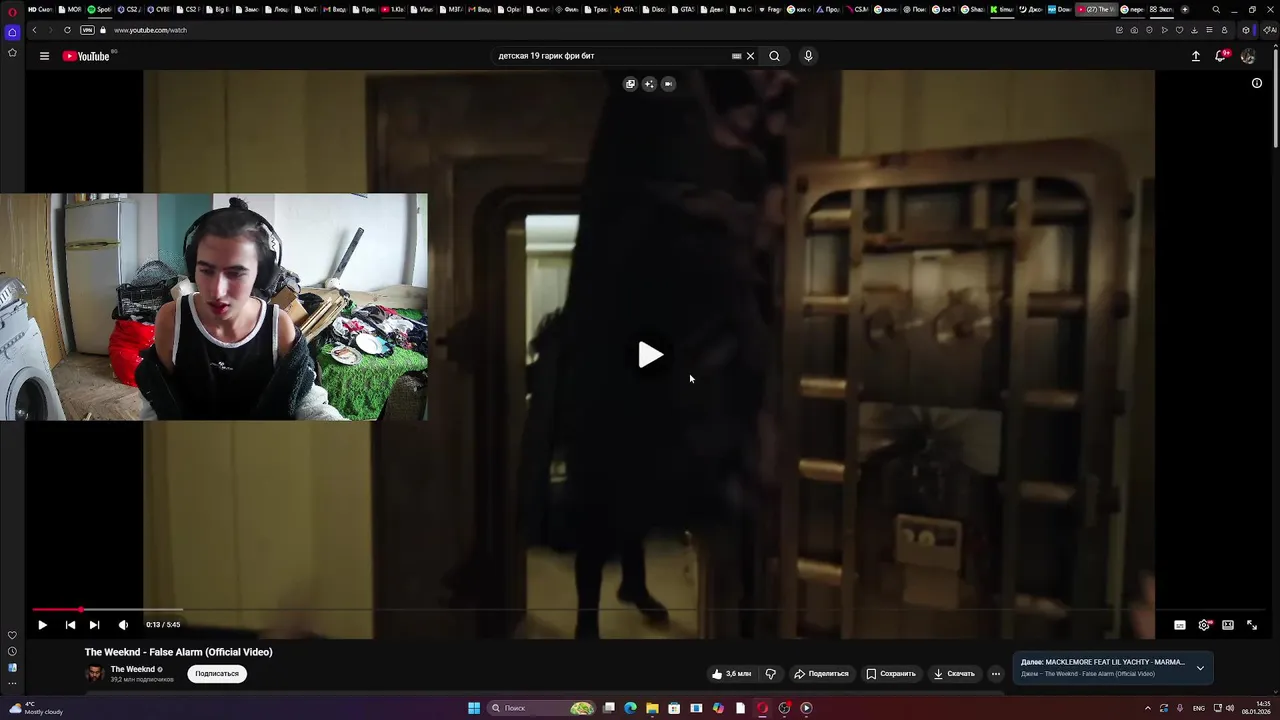Image resolution: width=1280 pixels, height=720 pixels.
Task: Like the video with 3,6 млн
Action: [x=731, y=674]
